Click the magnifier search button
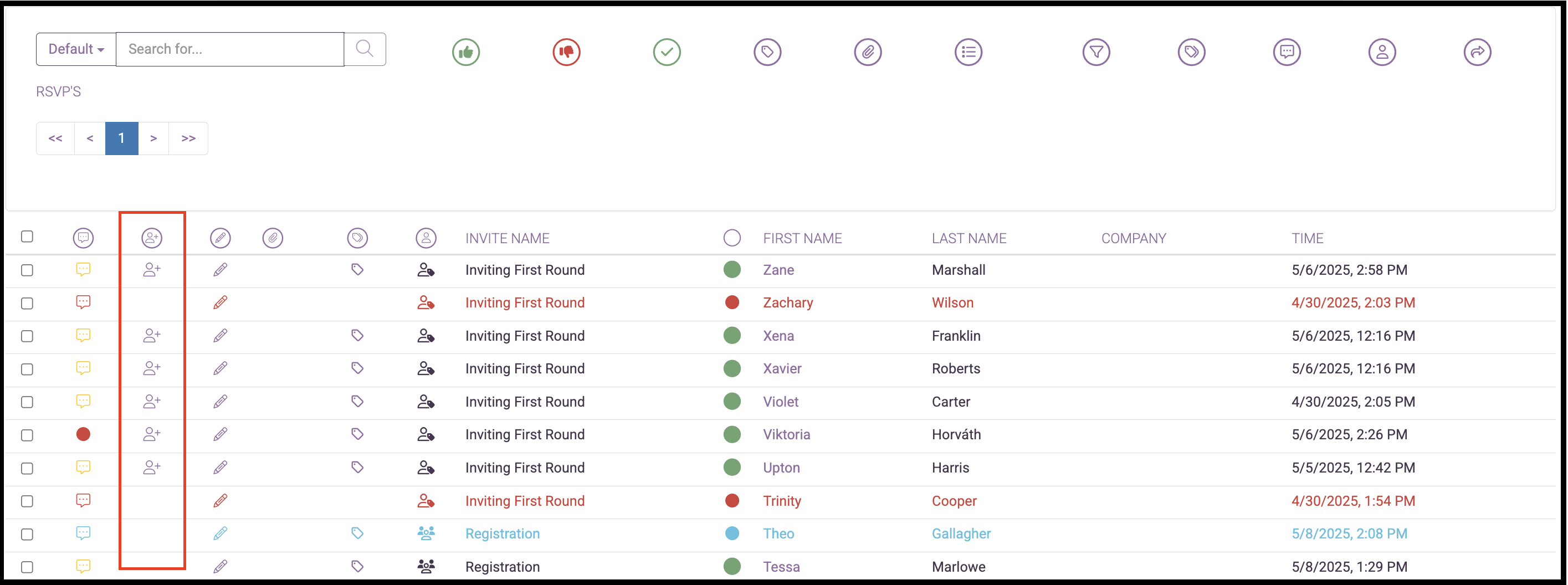Image resolution: width=1568 pixels, height=585 pixels. [365, 49]
